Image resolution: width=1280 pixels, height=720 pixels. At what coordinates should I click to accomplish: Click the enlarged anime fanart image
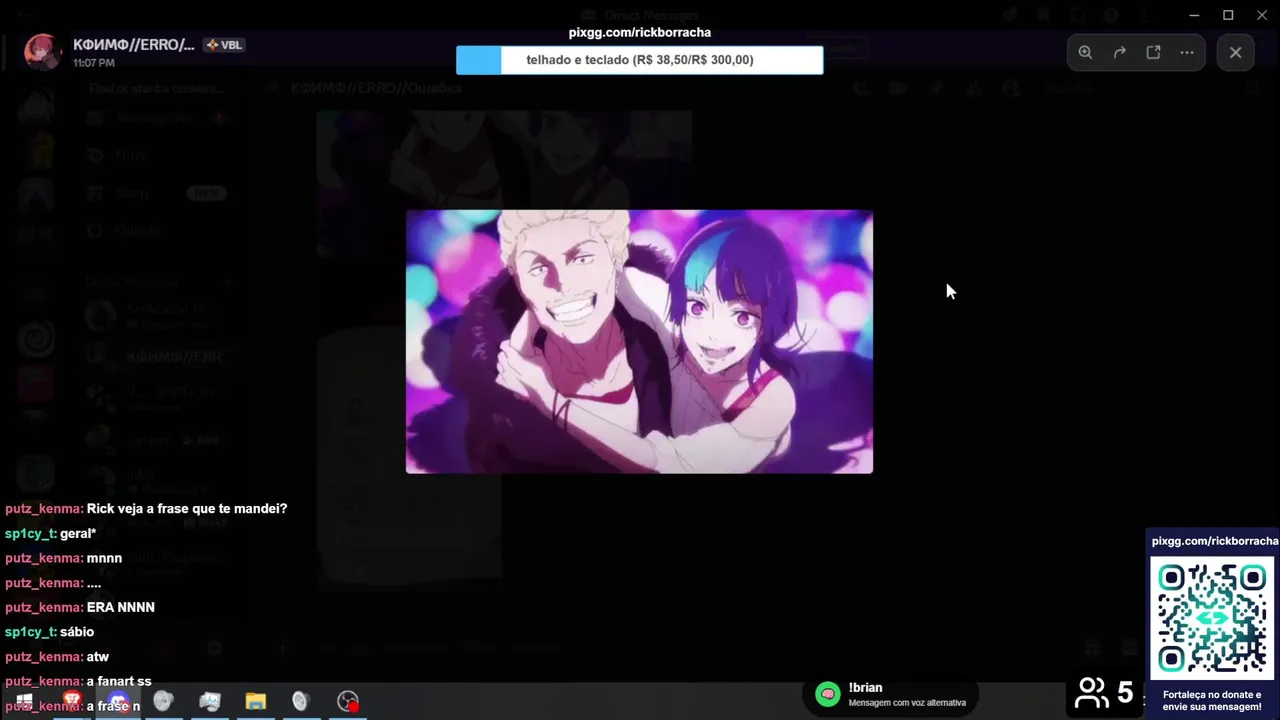(639, 341)
